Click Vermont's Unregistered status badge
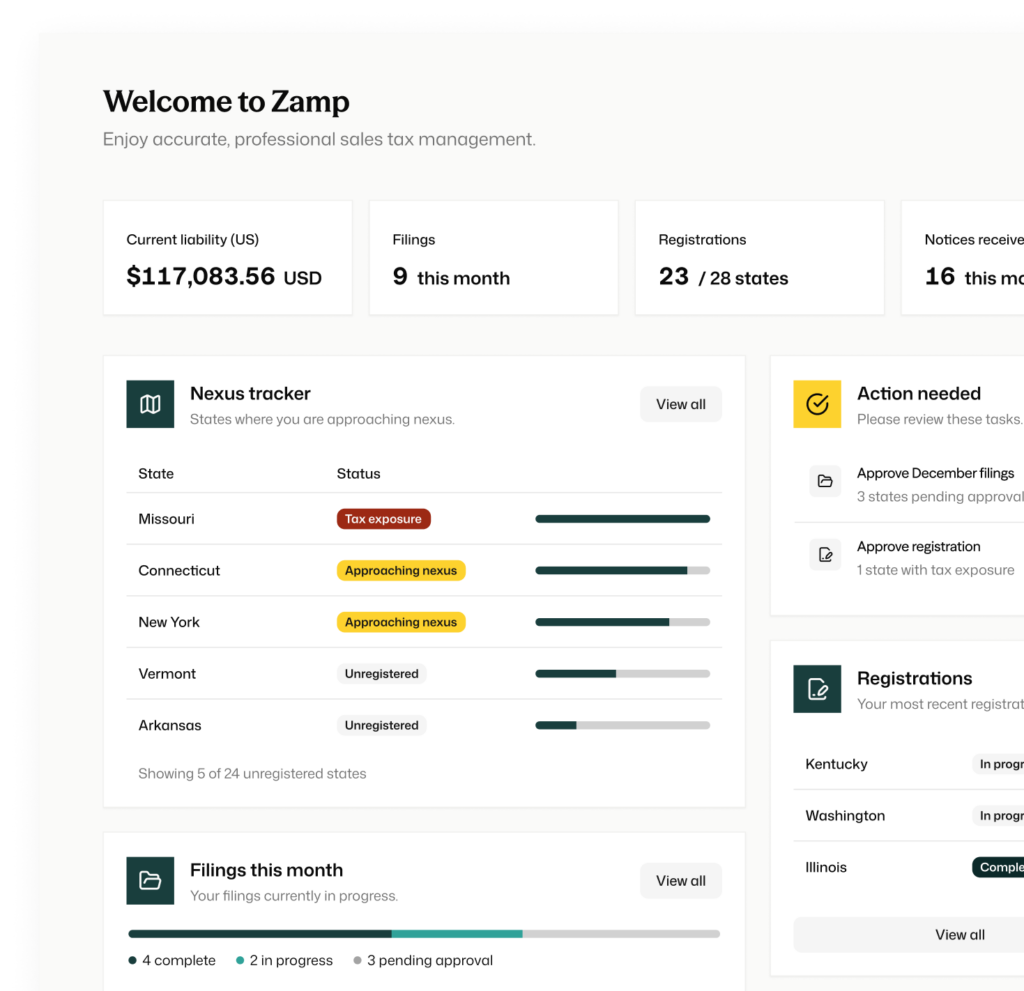The height and width of the screenshot is (991, 1024). pos(381,674)
